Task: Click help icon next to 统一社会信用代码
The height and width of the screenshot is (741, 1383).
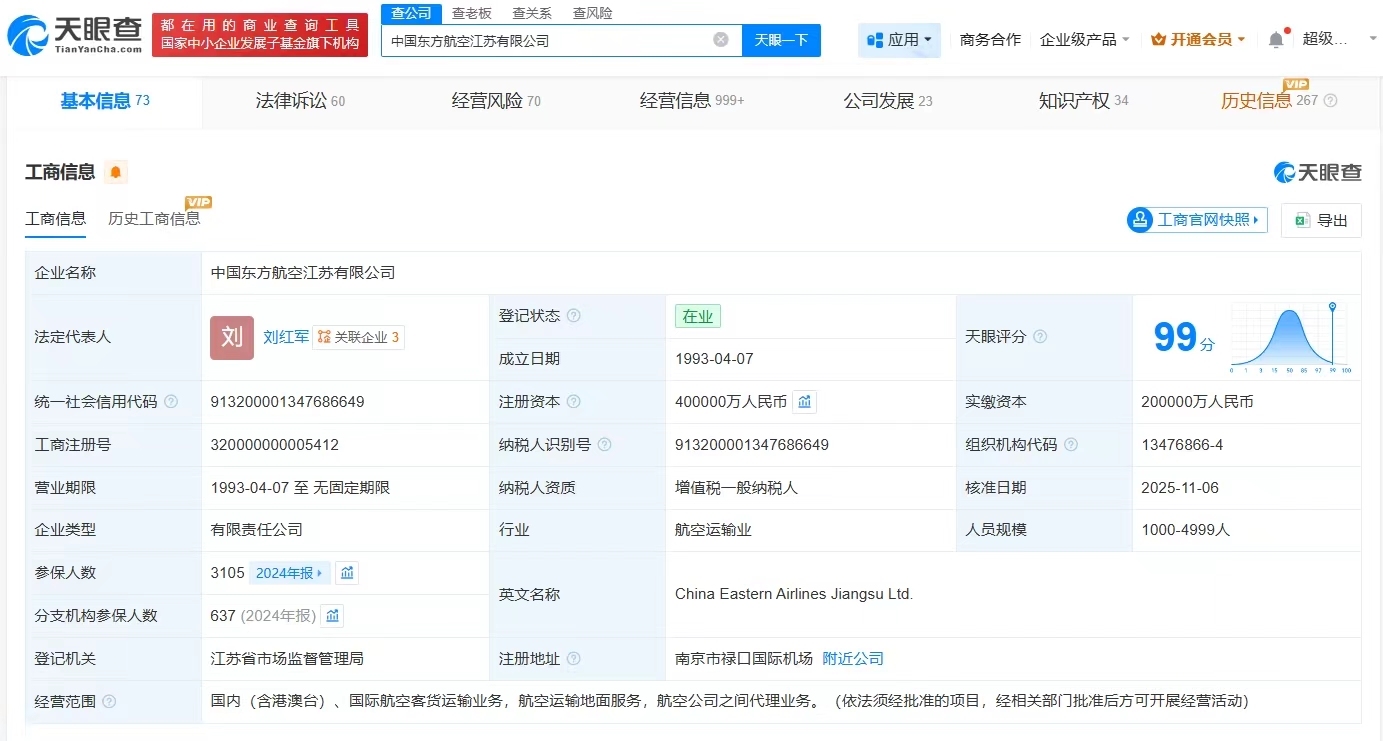Action: click(x=171, y=402)
